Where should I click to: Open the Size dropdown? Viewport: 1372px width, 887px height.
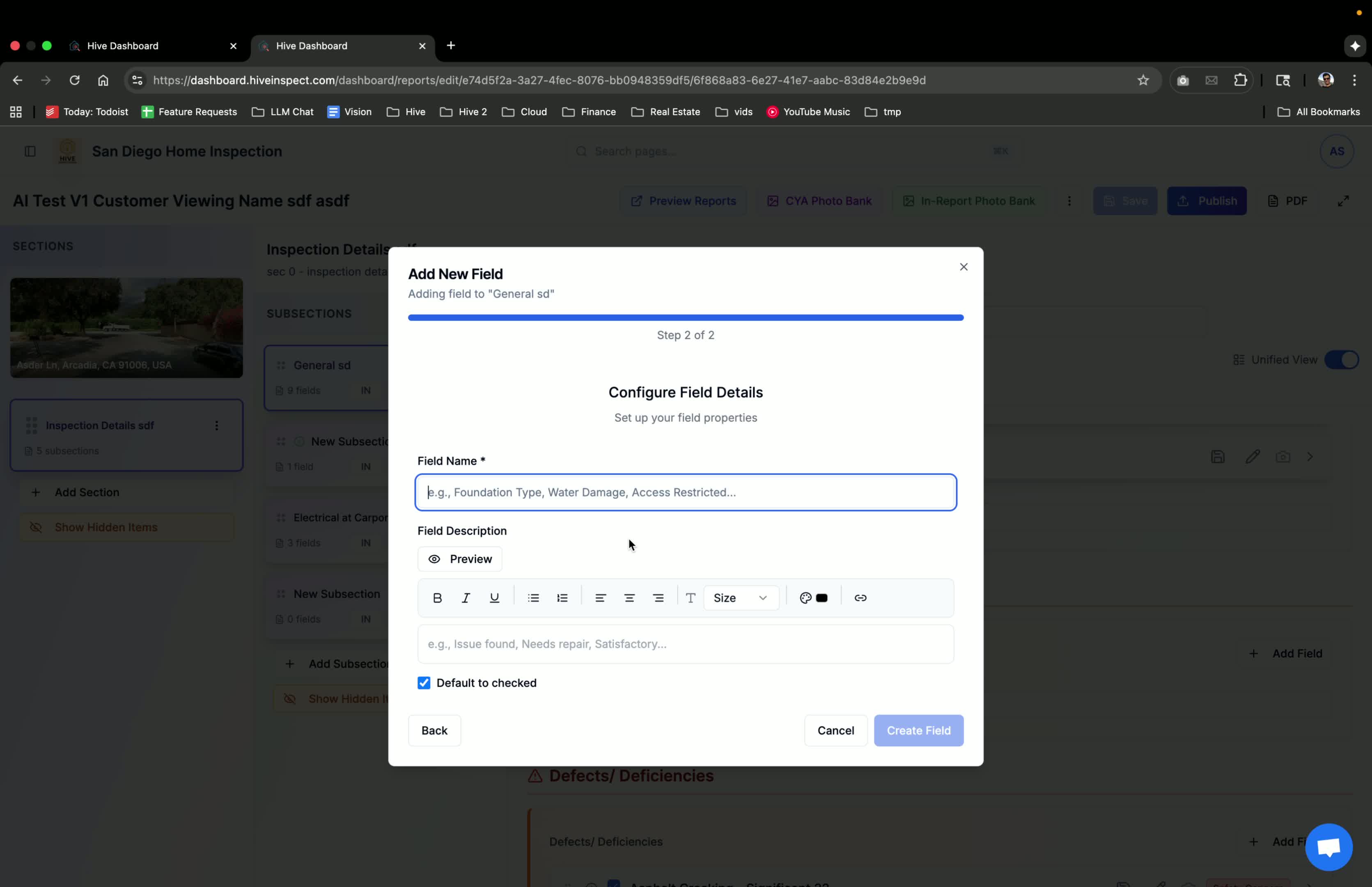(741, 598)
